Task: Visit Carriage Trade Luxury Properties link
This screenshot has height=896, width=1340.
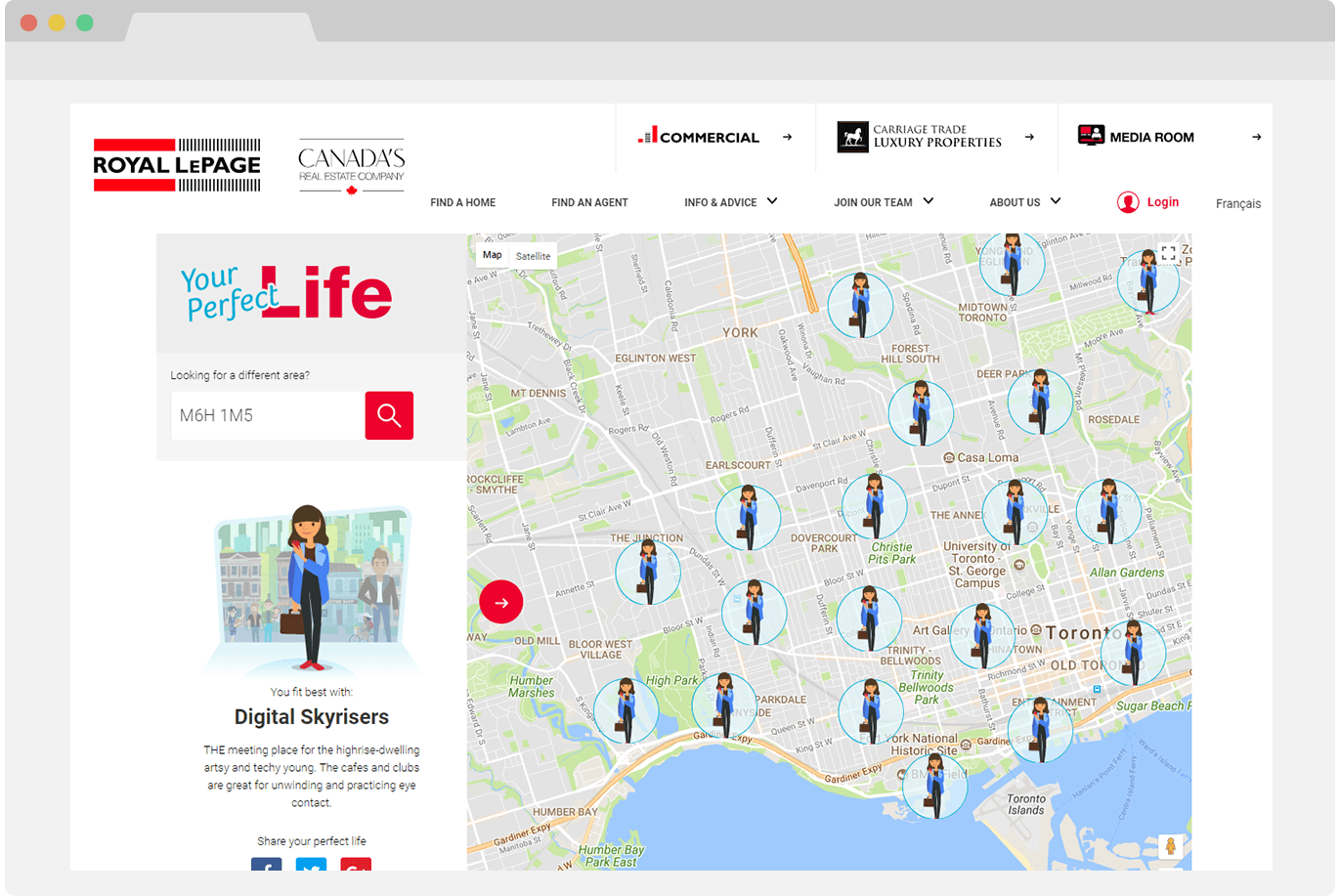Action: click(934, 137)
